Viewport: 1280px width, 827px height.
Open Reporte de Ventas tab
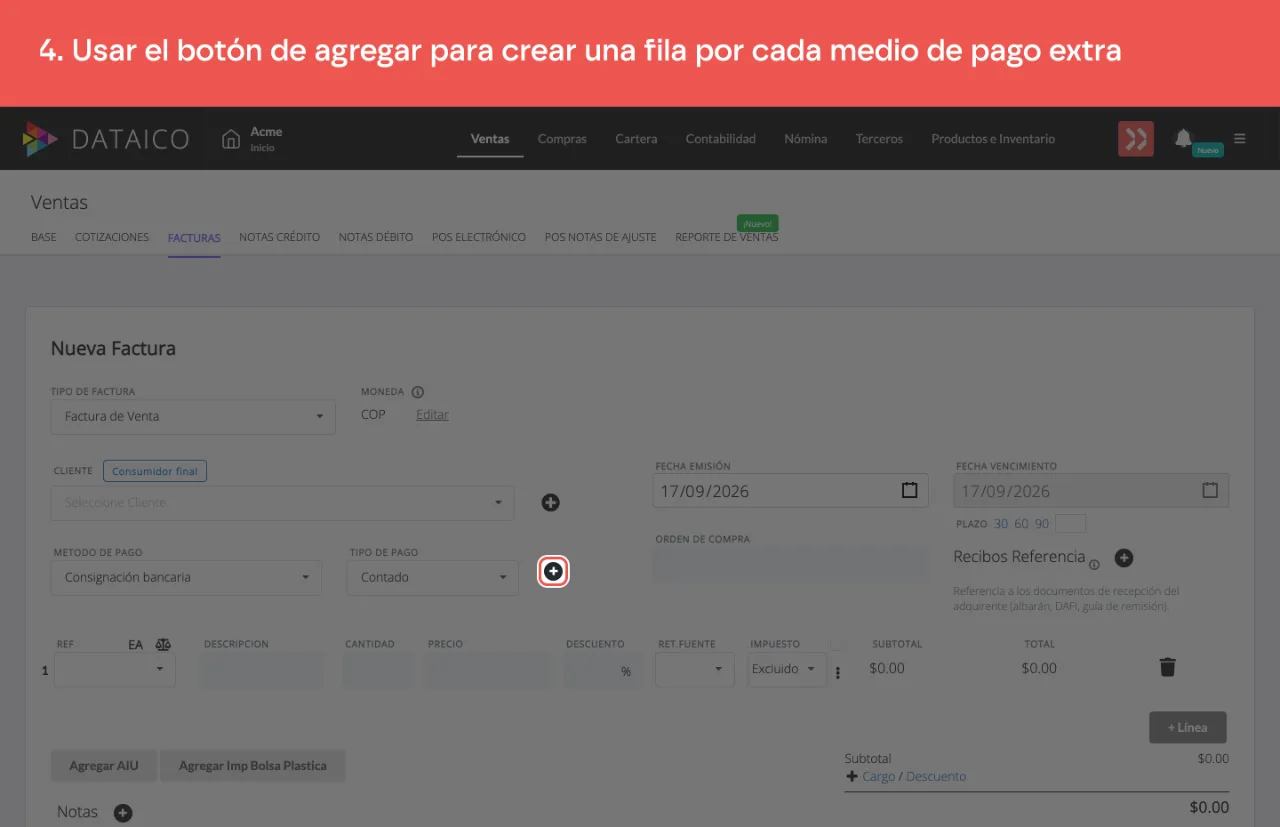pos(726,237)
